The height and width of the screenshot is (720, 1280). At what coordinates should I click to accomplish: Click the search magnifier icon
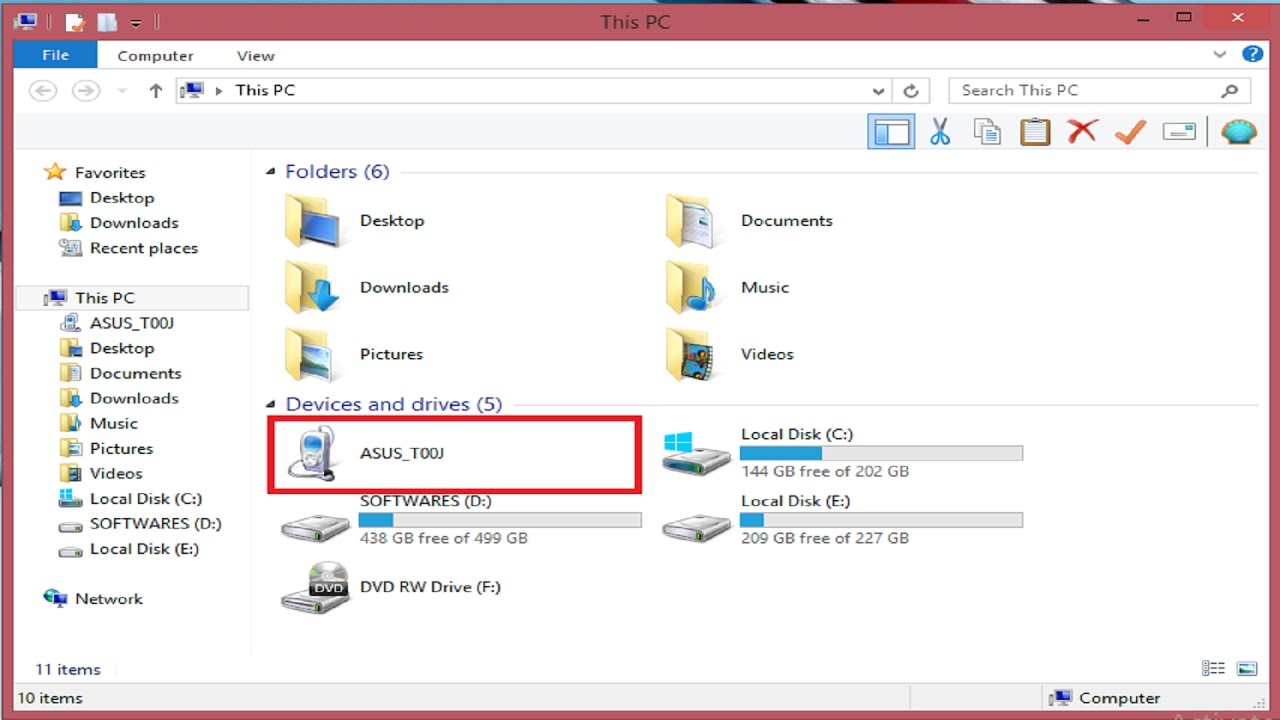pyautogui.click(x=1229, y=90)
